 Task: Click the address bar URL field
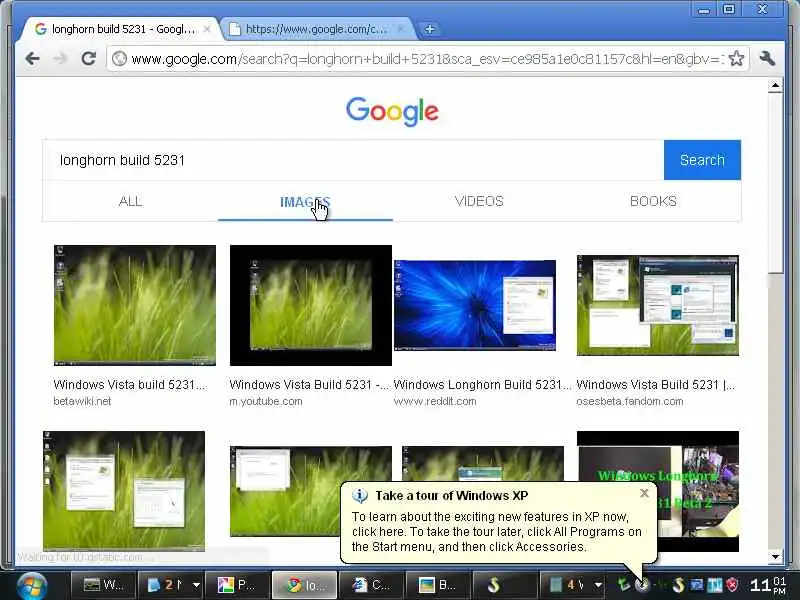pyautogui.click(x=427, y=59)
